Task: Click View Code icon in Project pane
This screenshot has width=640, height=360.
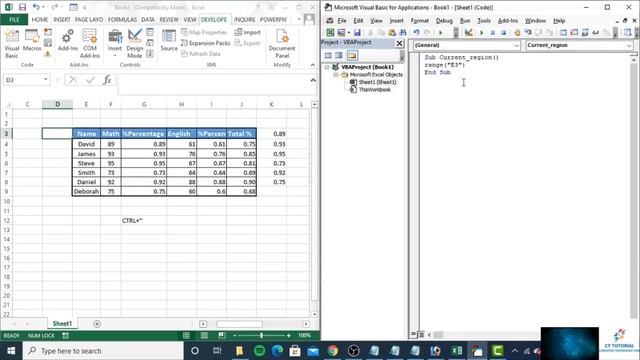Action: pyautogui.click(x=328, y=56)
